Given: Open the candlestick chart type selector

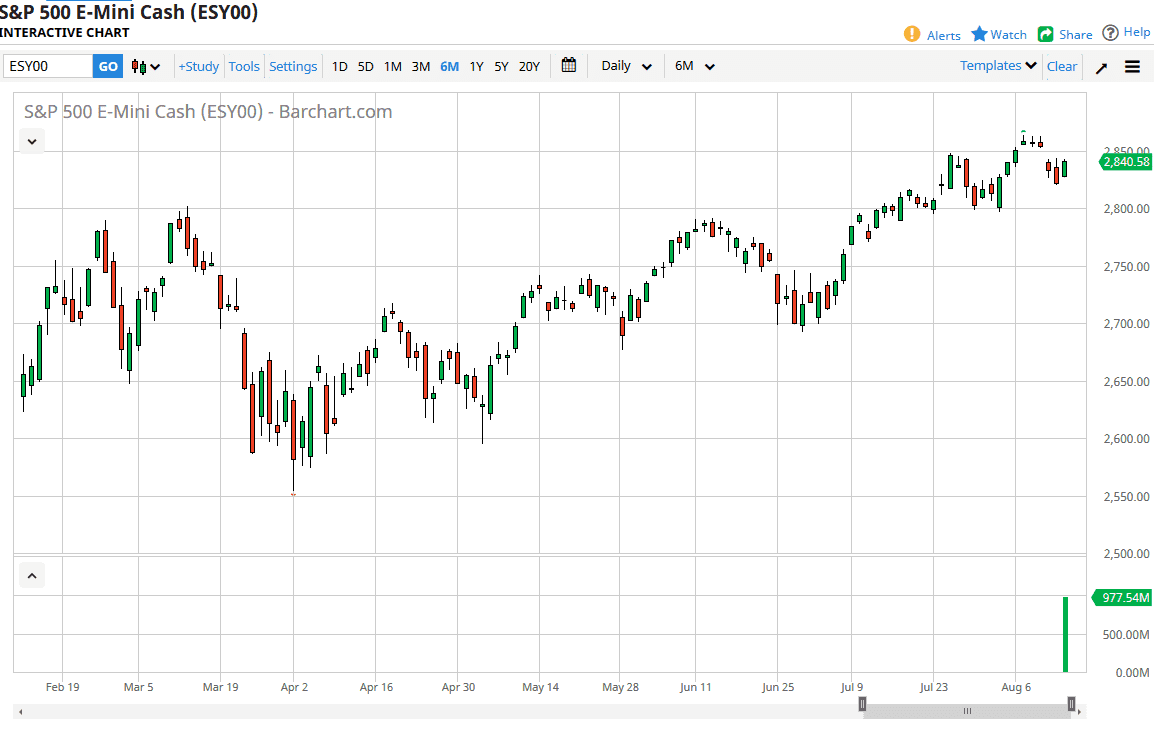Looking at the screenshot, I should point(146,67).
